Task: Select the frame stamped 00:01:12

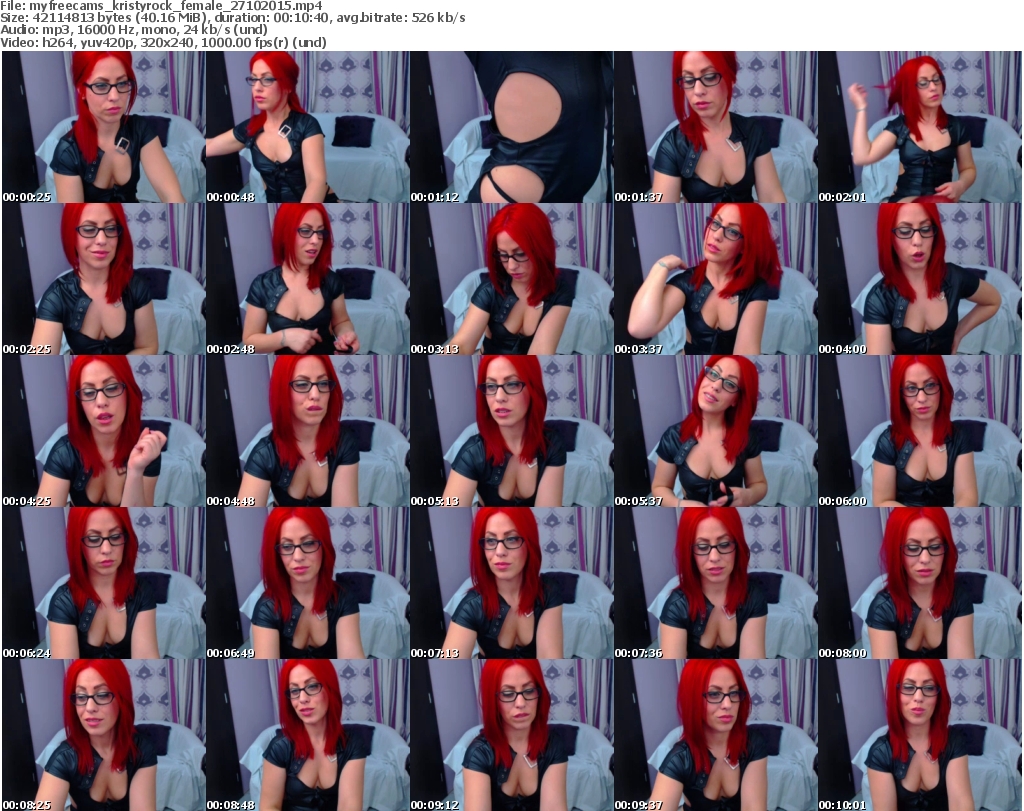Action: pos(511,127)
